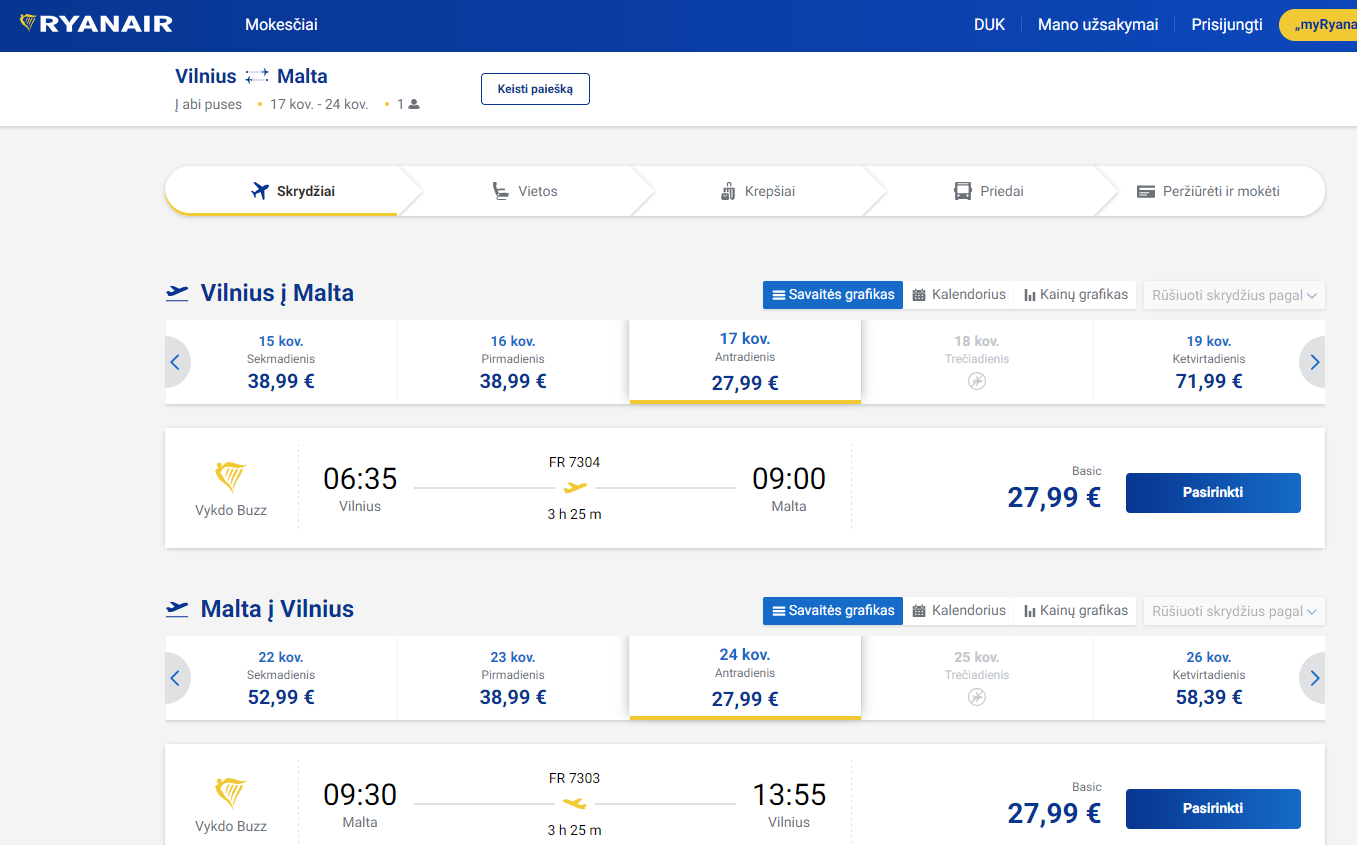
Task: Click the Krepšiai luggage step icon
Action: point(728,191)
